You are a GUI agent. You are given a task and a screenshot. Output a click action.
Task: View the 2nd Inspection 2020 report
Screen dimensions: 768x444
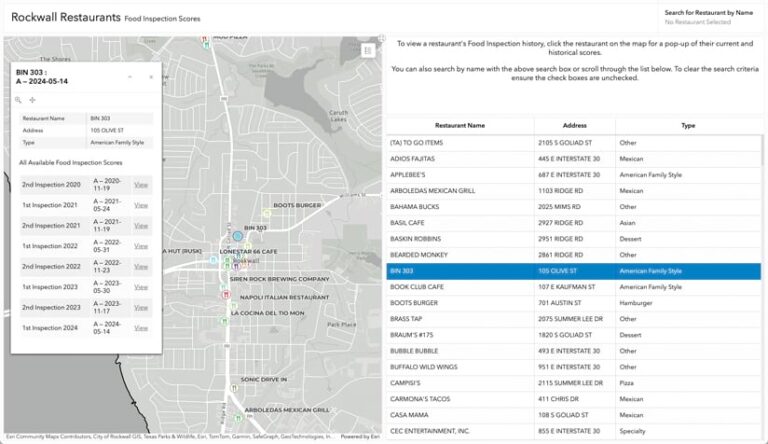point(141,185)
